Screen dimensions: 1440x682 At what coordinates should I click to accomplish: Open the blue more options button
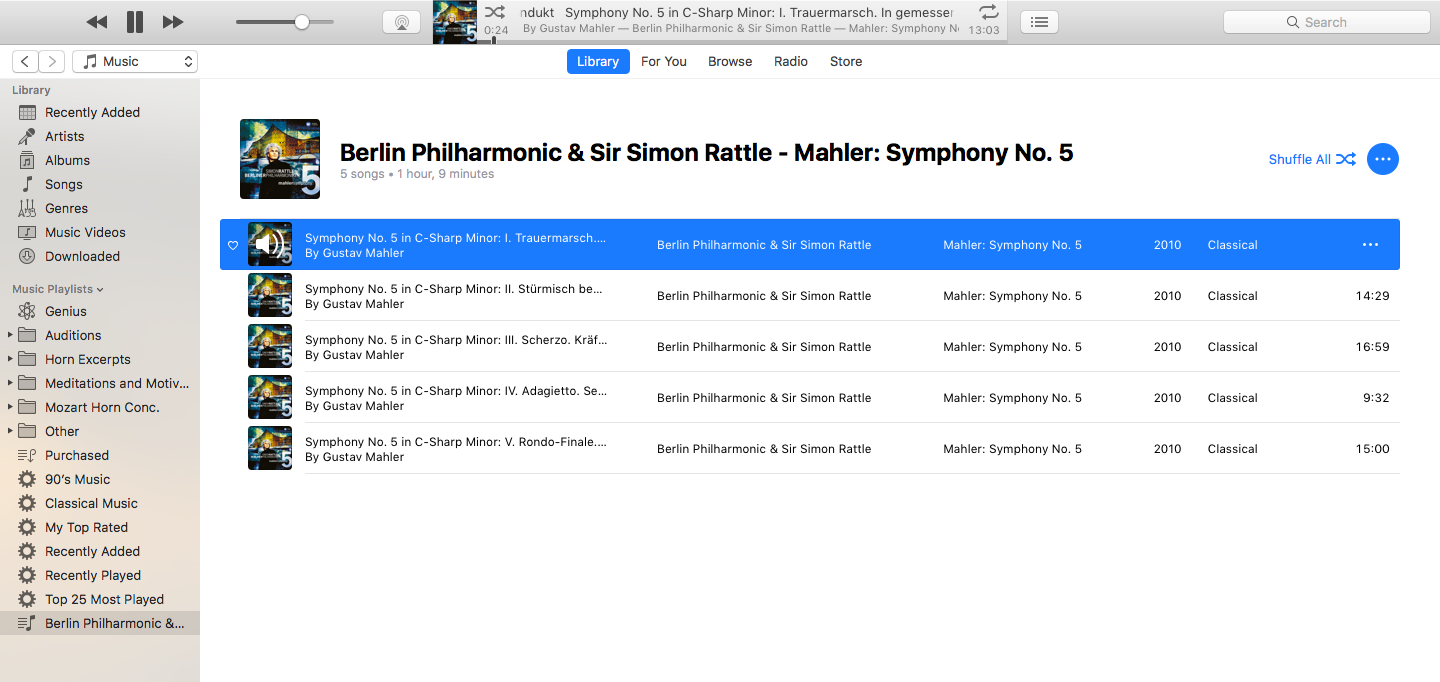1382,159
